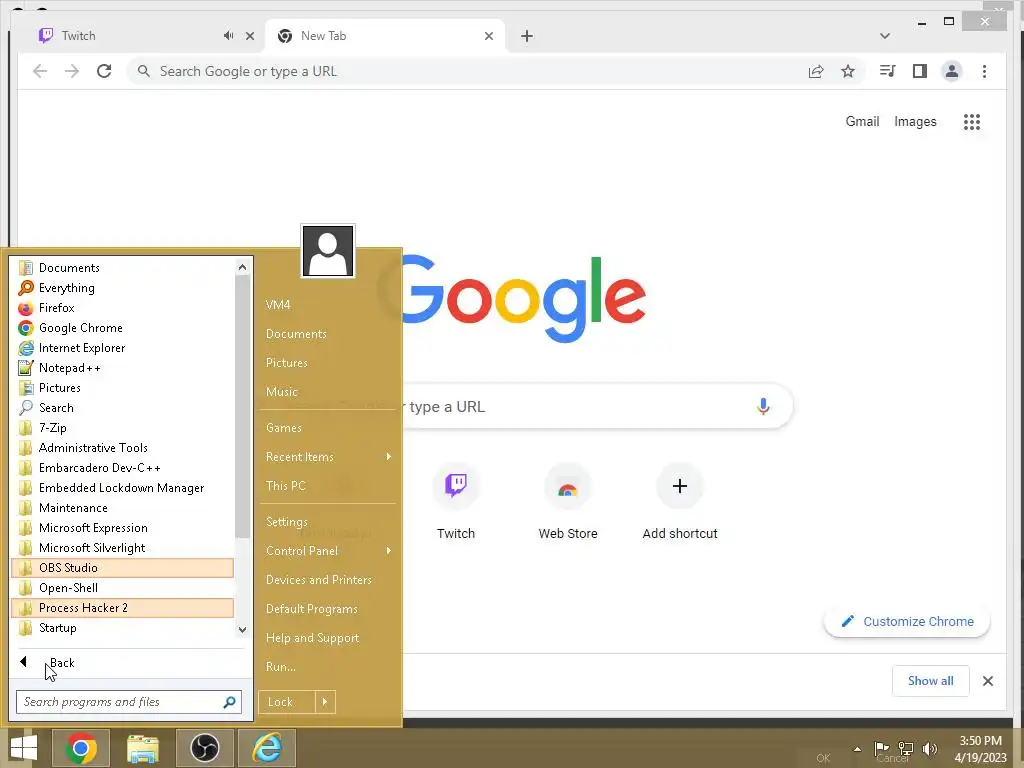Image resolution: width=1024 pixels, height=768 pixels.
Task: Mute the Twitch tab audio icon
Action: [228, 36]
